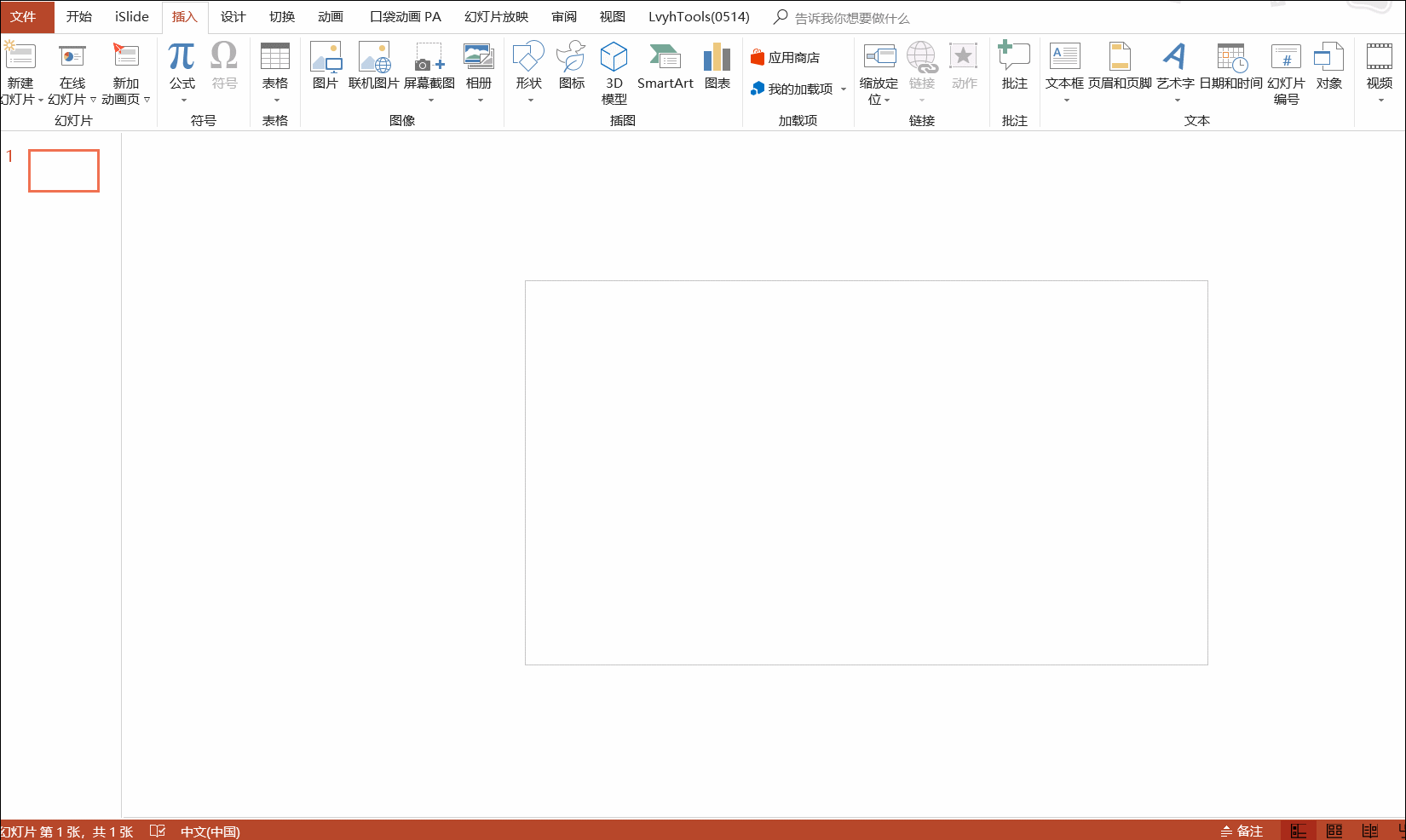
Task: Toggle the 备注 notes pane
Action: [1242, 831]
